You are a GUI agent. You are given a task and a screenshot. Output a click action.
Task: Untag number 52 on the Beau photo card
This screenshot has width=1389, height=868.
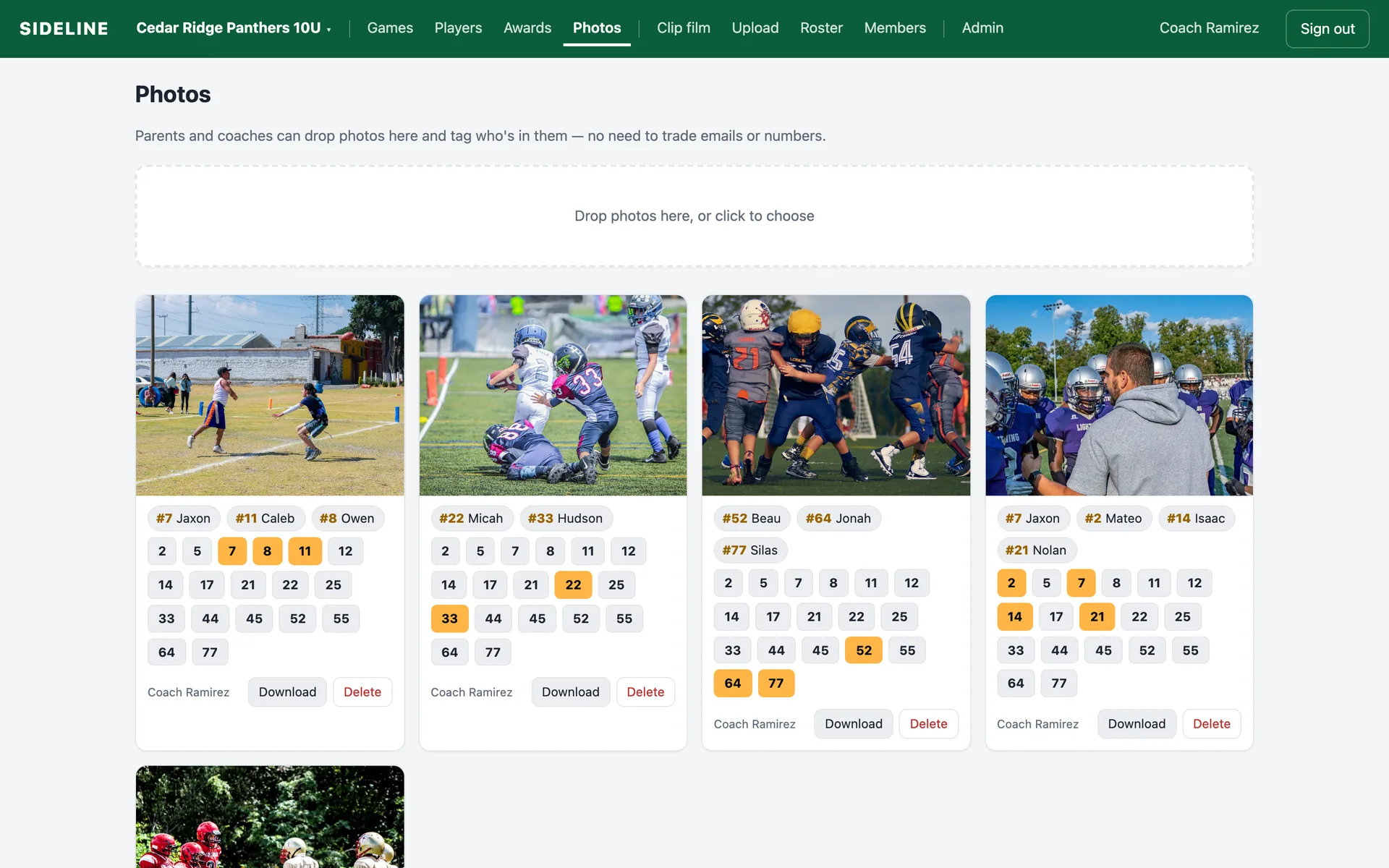pyautogui.click(x=864, y=650)
